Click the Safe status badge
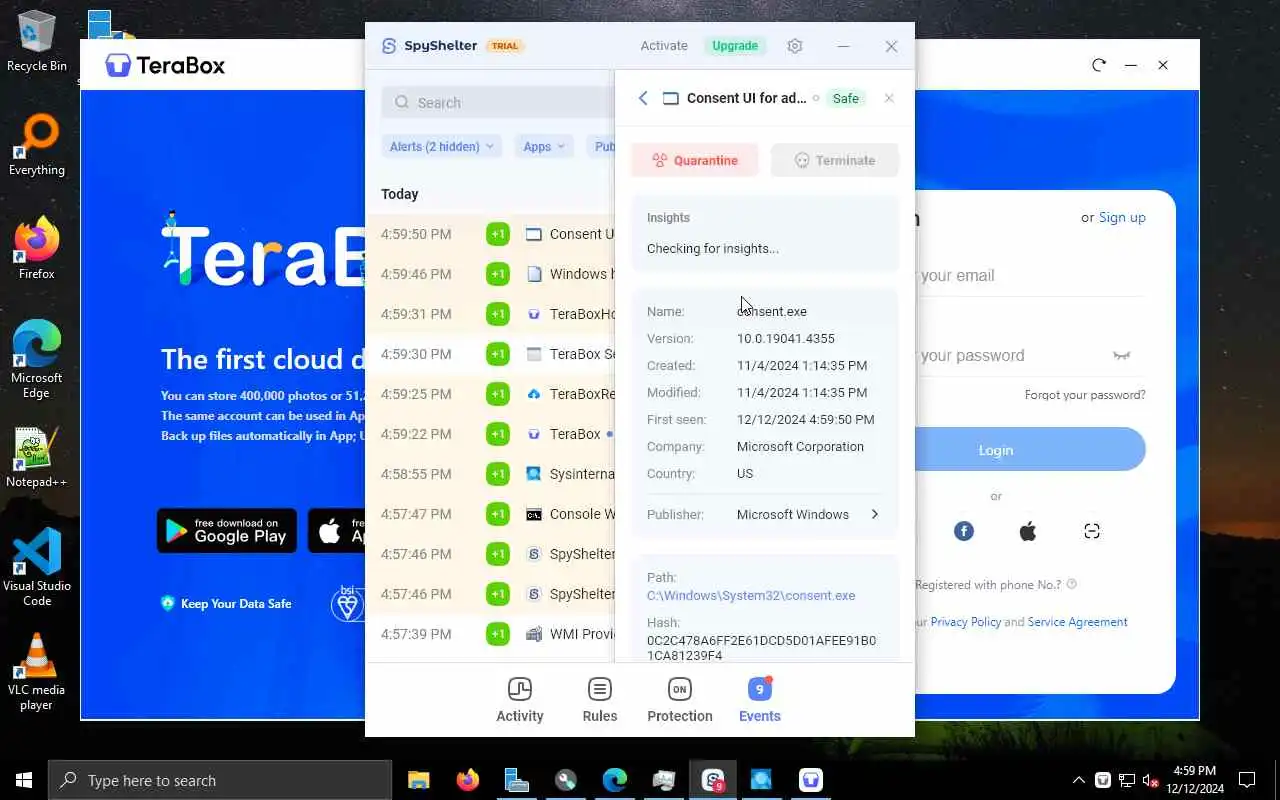Viewport: 1280px width, 800px height. coord(845,98)
